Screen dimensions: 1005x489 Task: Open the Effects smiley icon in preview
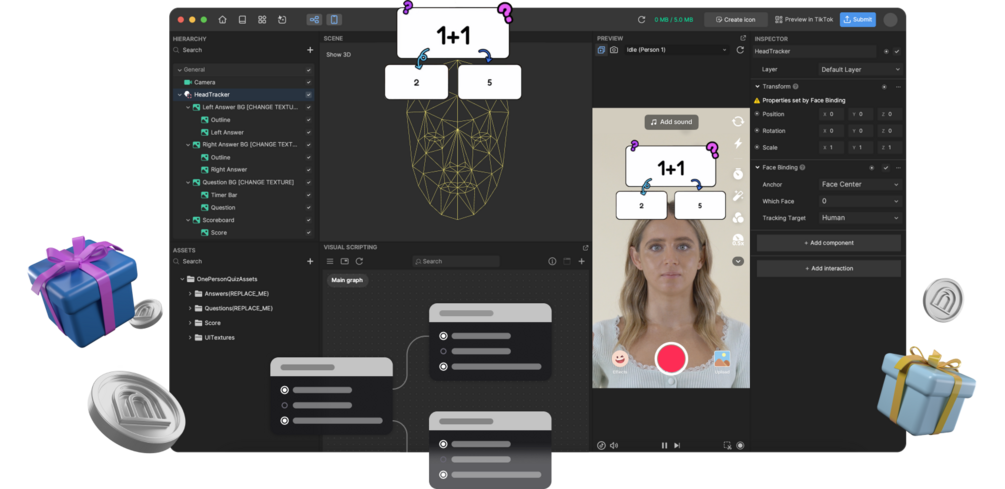pyautogui.click(x=619, y=360)
